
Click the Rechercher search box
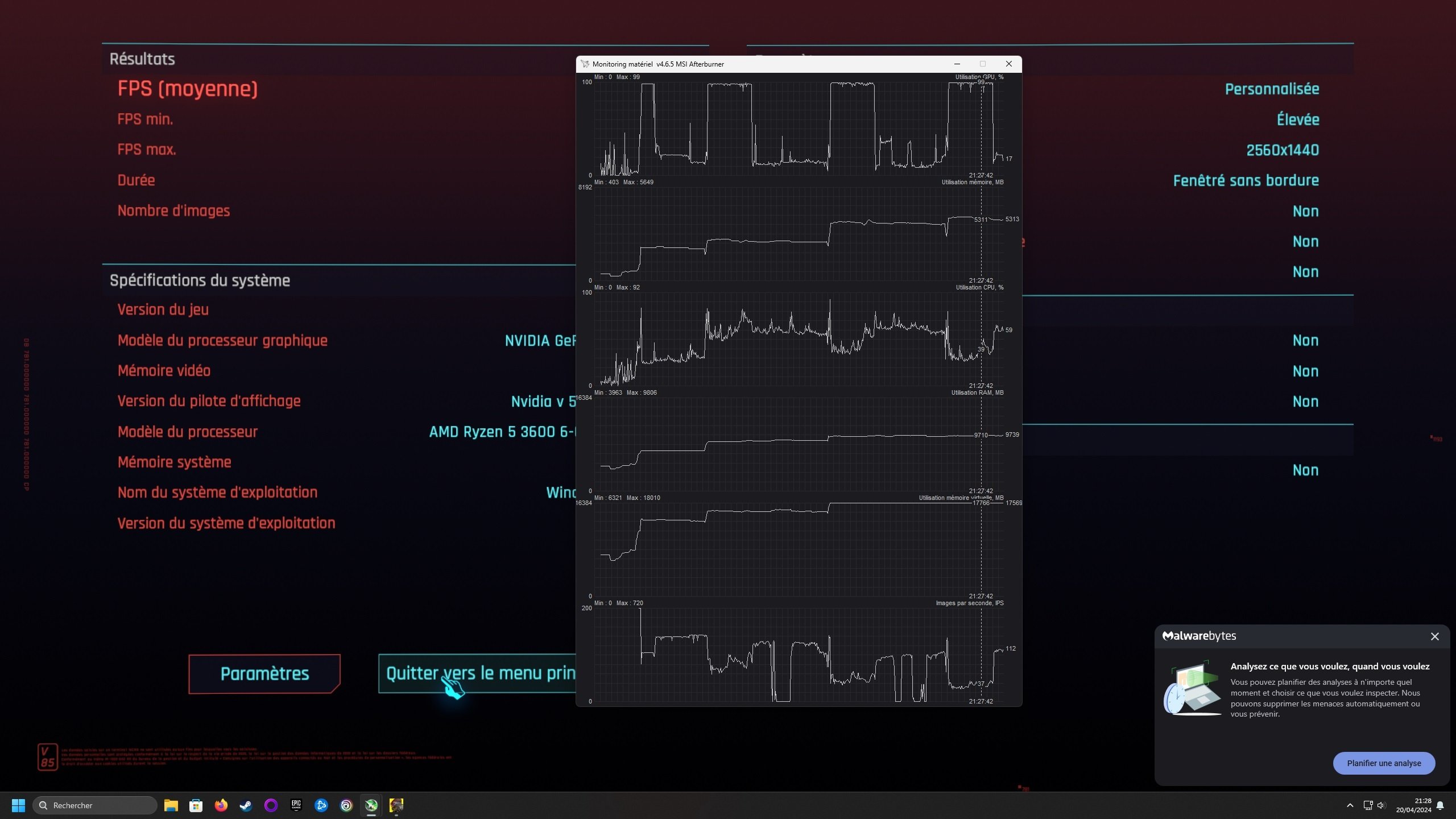(95, 805)
